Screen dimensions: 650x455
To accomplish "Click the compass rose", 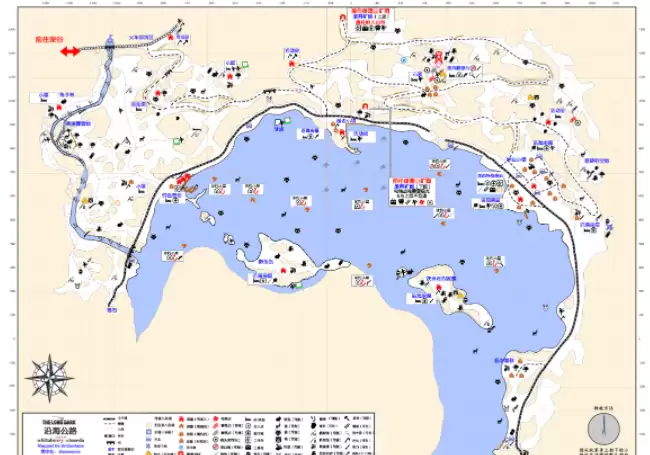I will (x=46, y=379).
